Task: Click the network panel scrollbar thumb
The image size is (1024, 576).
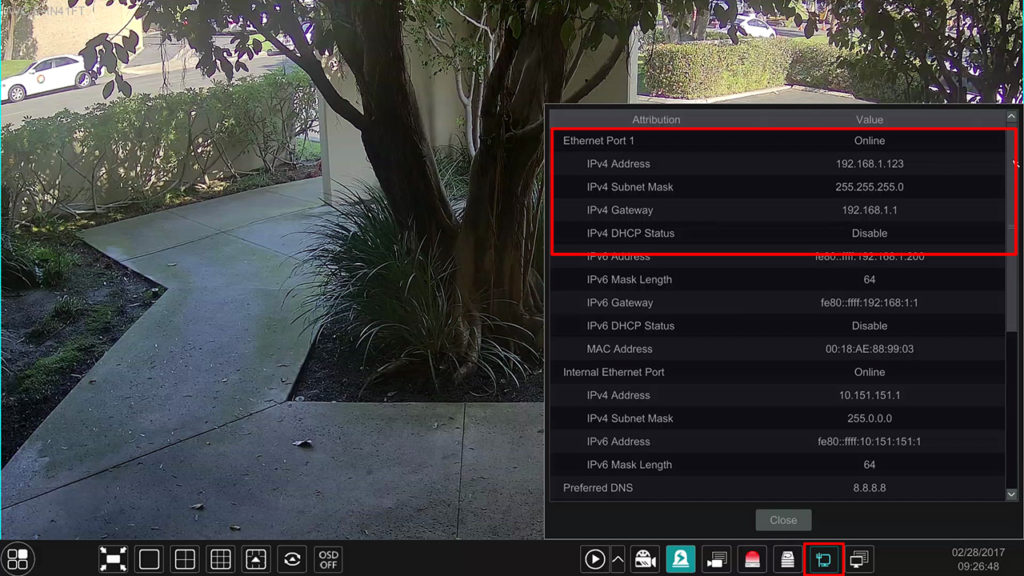Action: tap(1012, 227)
